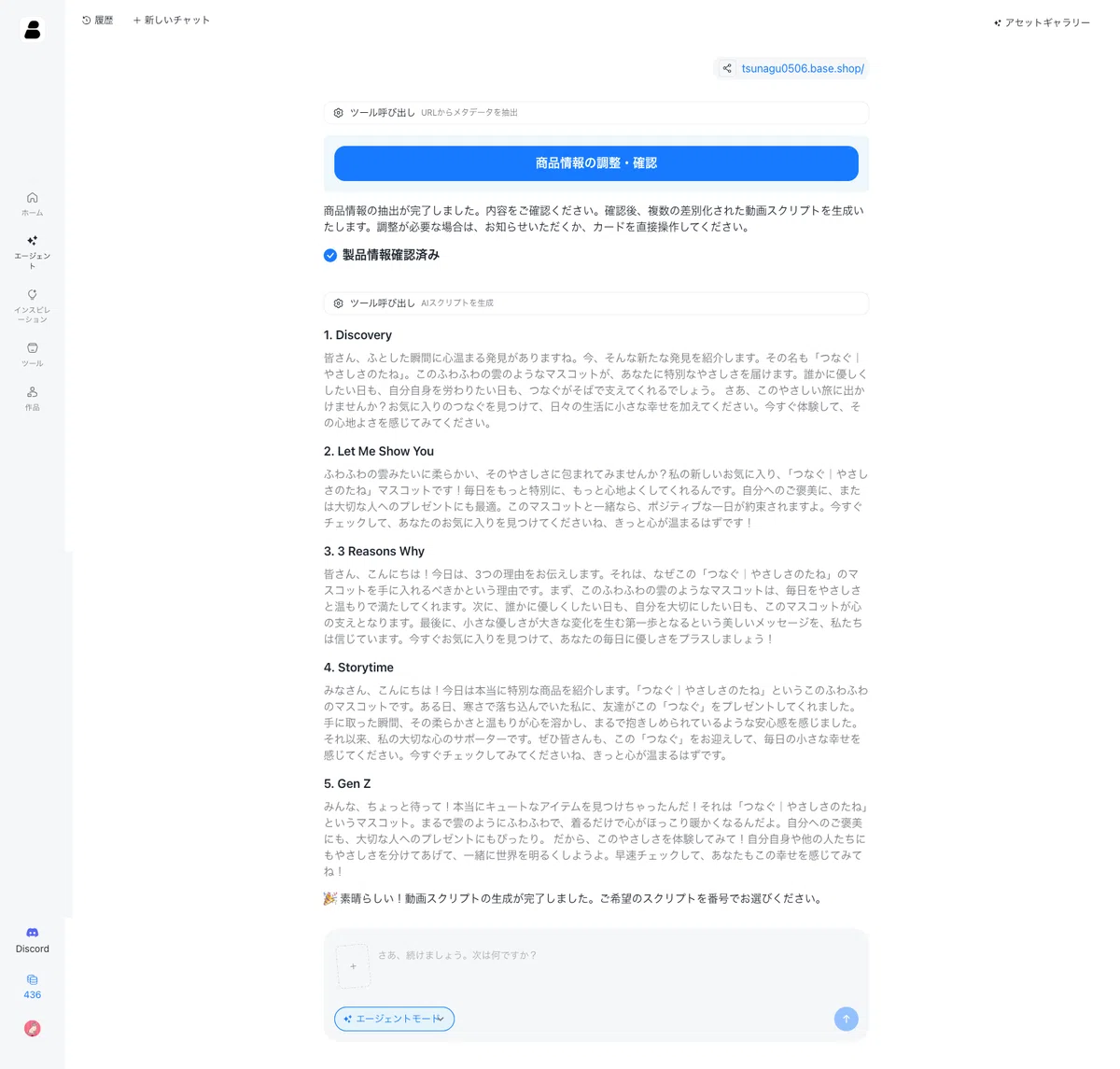
Task: Open インスピレーション in sidebar
Action: [33, 305]
